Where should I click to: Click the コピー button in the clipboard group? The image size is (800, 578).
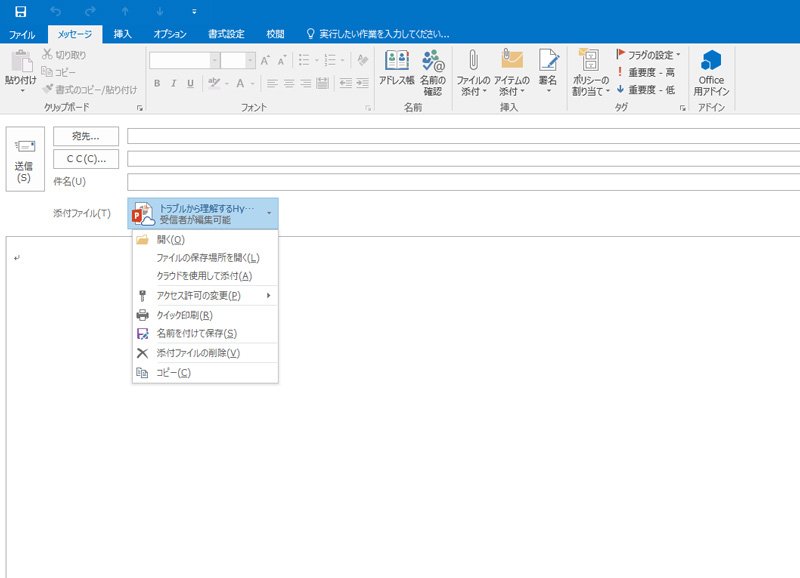58,72
